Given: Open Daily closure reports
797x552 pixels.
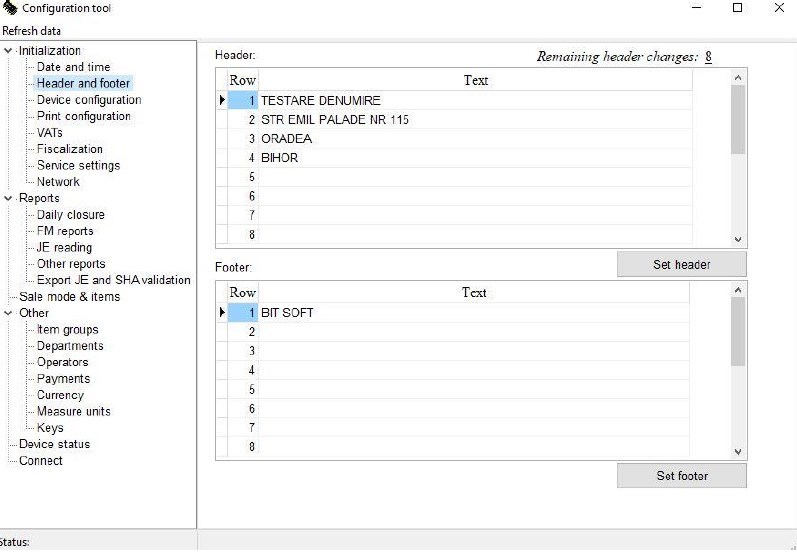Looking at the screenshot, I should pyautogui.click(x=71, y=214).
